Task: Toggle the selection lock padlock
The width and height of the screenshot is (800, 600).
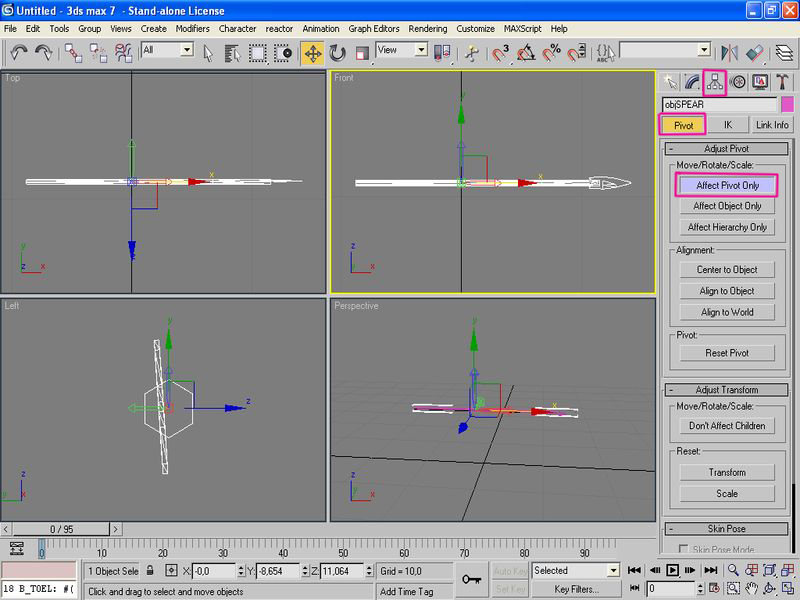Action: tap(150, 570)
